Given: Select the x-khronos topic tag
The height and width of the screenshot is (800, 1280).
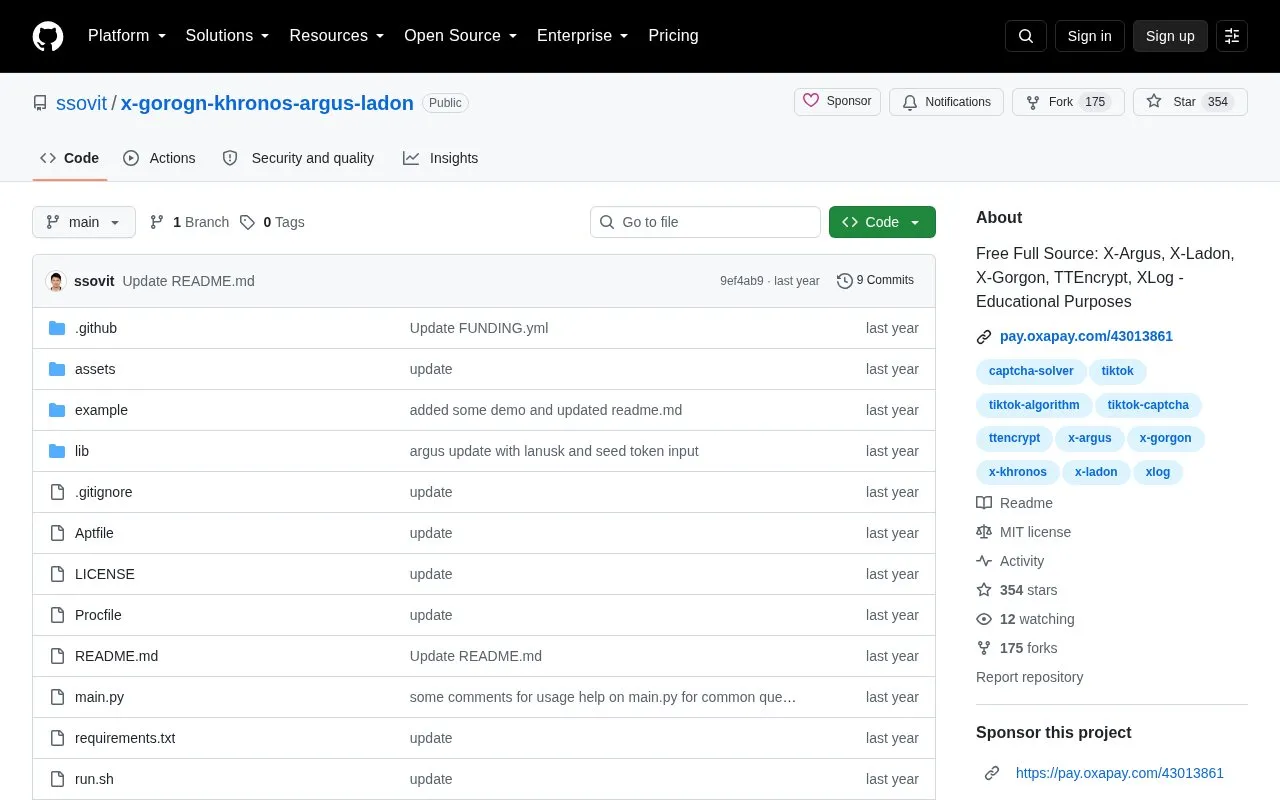Looking at the screenshot, I should (x=1018, y=472).
